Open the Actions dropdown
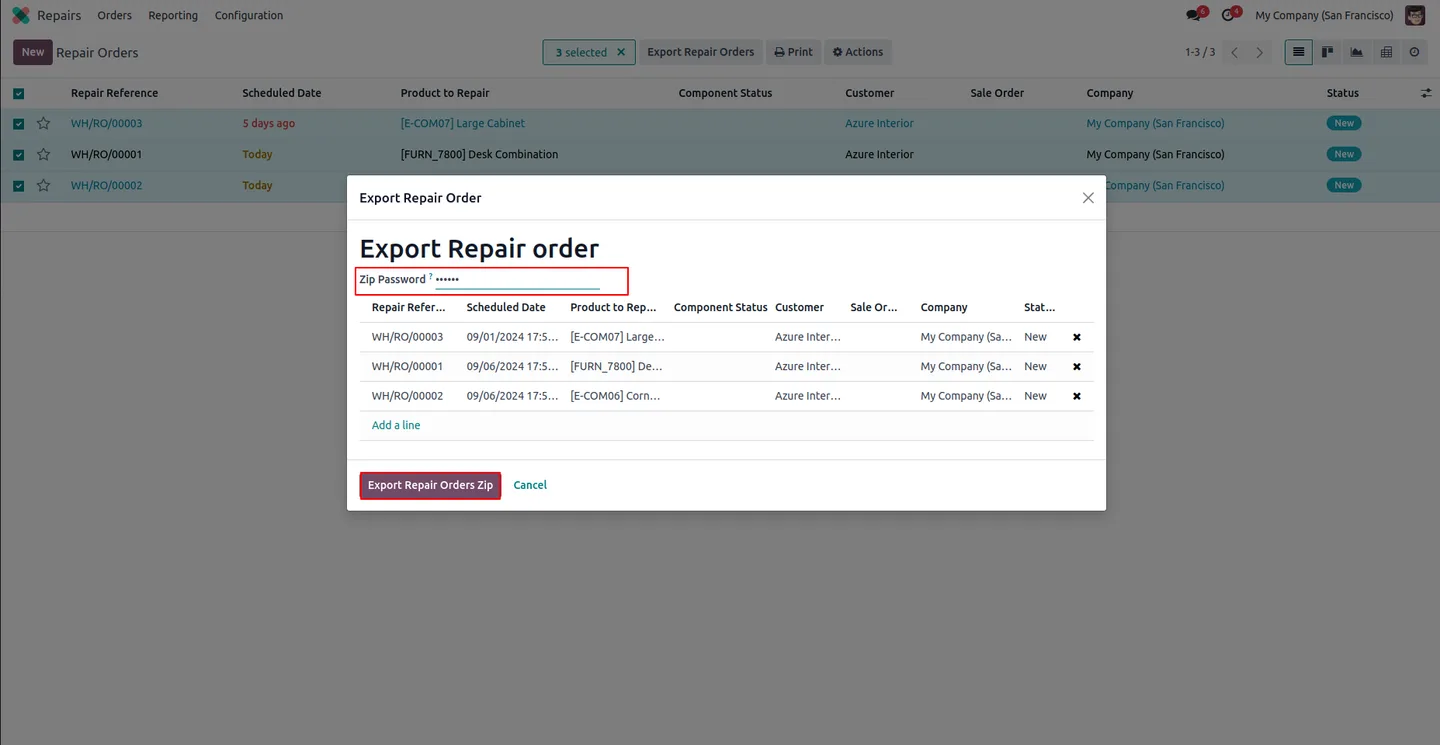The height and width of the screenshot is (745, 1440). click(858, 52)
